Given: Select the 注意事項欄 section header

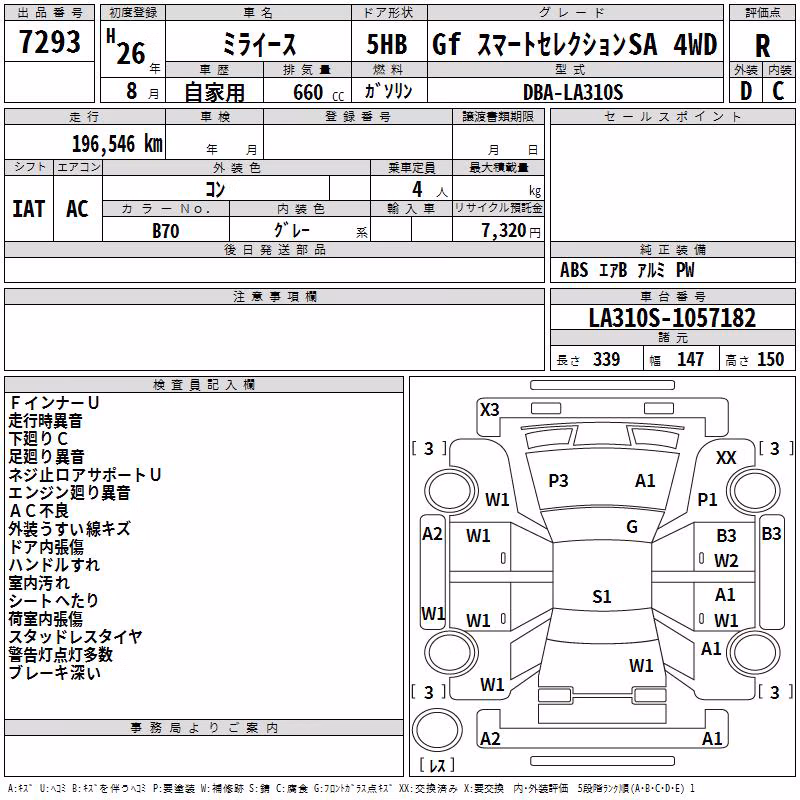Looking at the screenshot, I should 274,296.
